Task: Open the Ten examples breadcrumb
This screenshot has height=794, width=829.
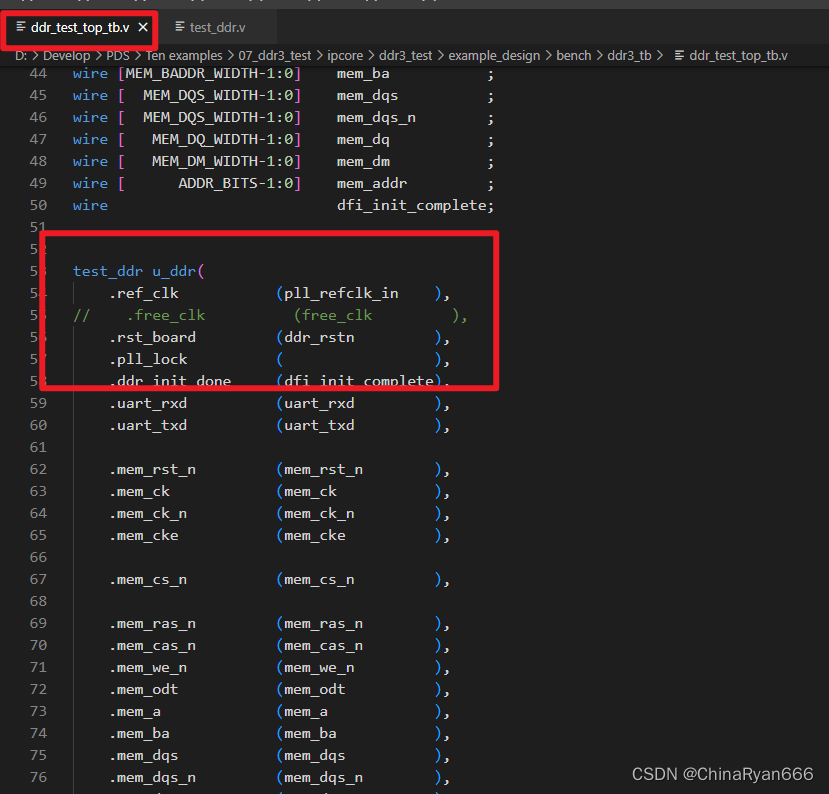Action: [x=183, y=56]
